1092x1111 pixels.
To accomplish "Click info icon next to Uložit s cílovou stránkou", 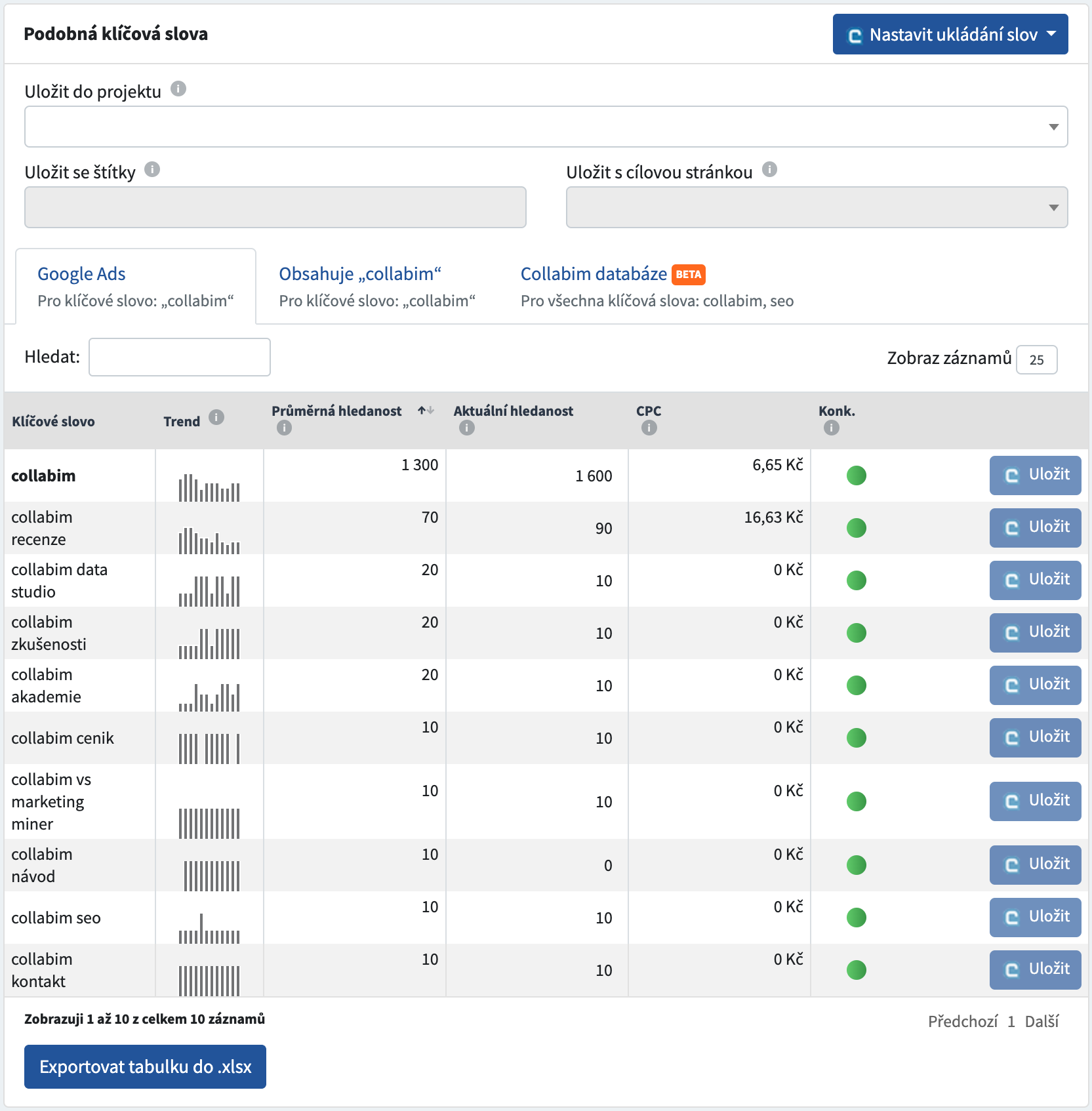I will [769, 169].
